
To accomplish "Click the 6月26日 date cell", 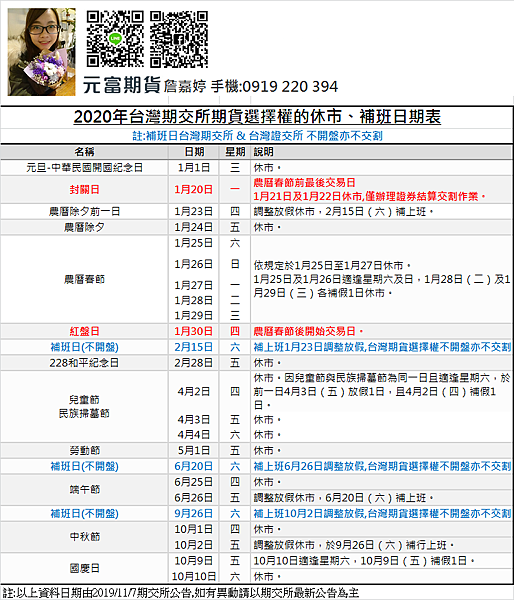I will point(194,498).
